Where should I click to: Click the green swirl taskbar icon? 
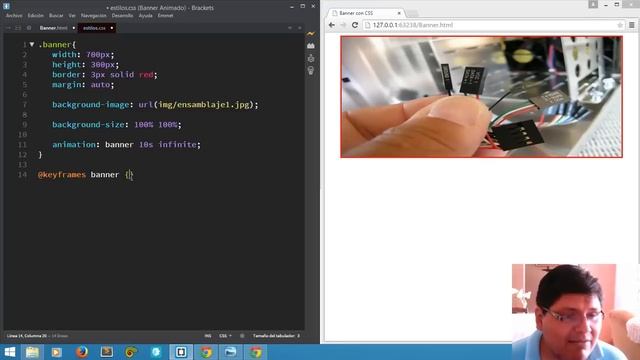click(x=131, y=352)
